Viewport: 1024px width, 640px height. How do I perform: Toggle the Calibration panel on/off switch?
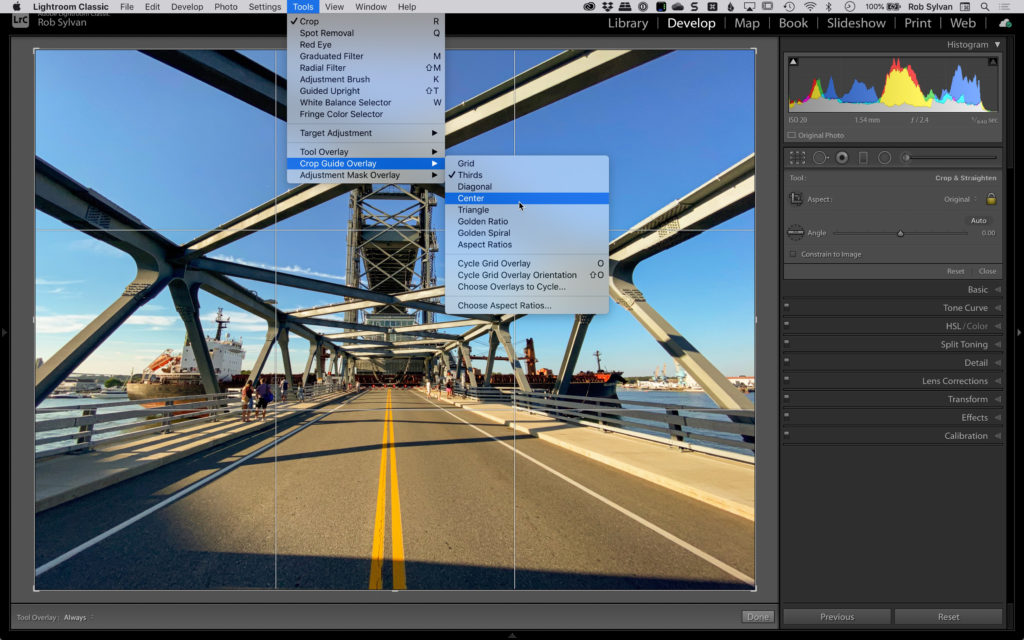(x=786, y=433)
